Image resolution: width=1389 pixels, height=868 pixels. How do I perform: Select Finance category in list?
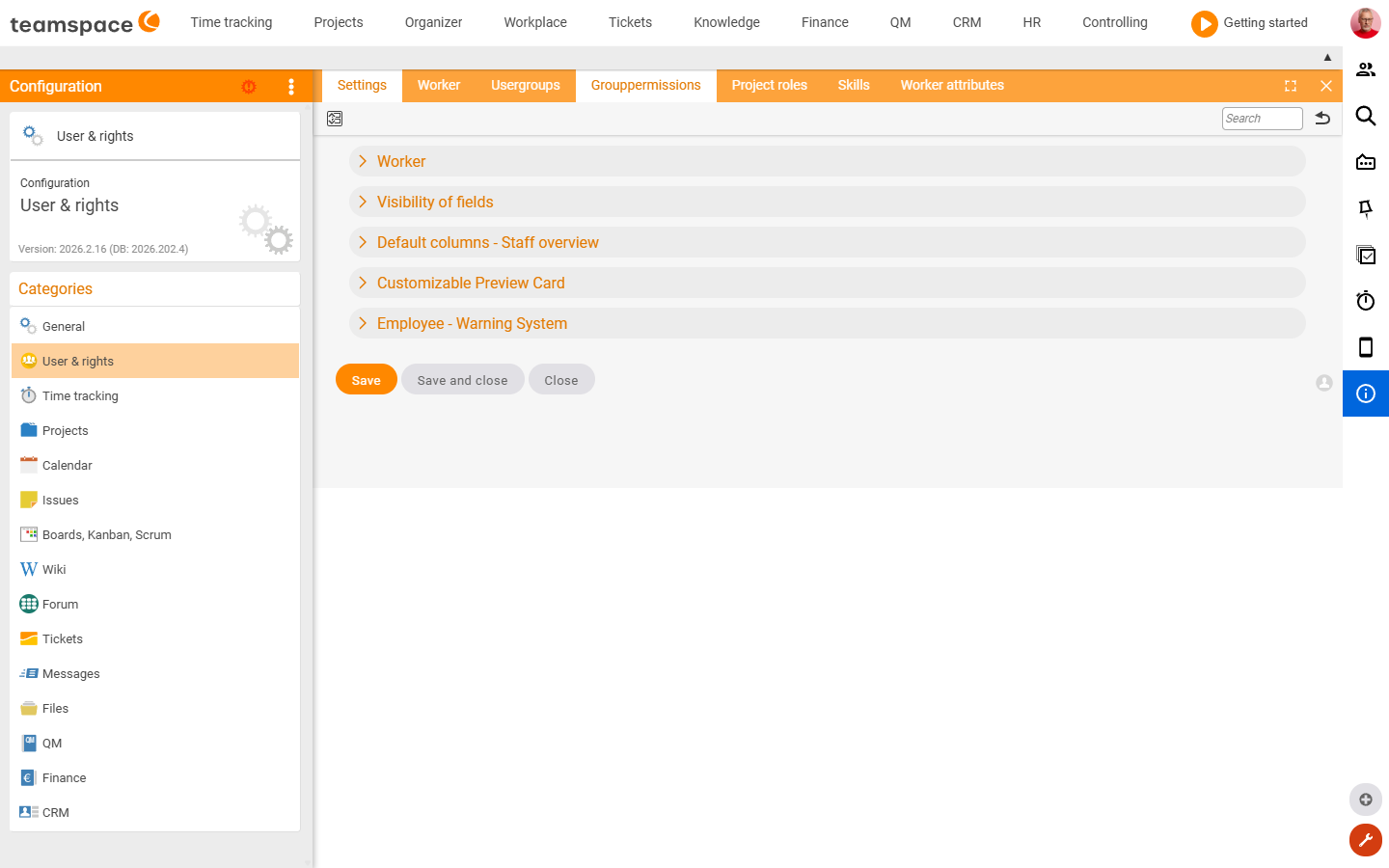[155, 777]
